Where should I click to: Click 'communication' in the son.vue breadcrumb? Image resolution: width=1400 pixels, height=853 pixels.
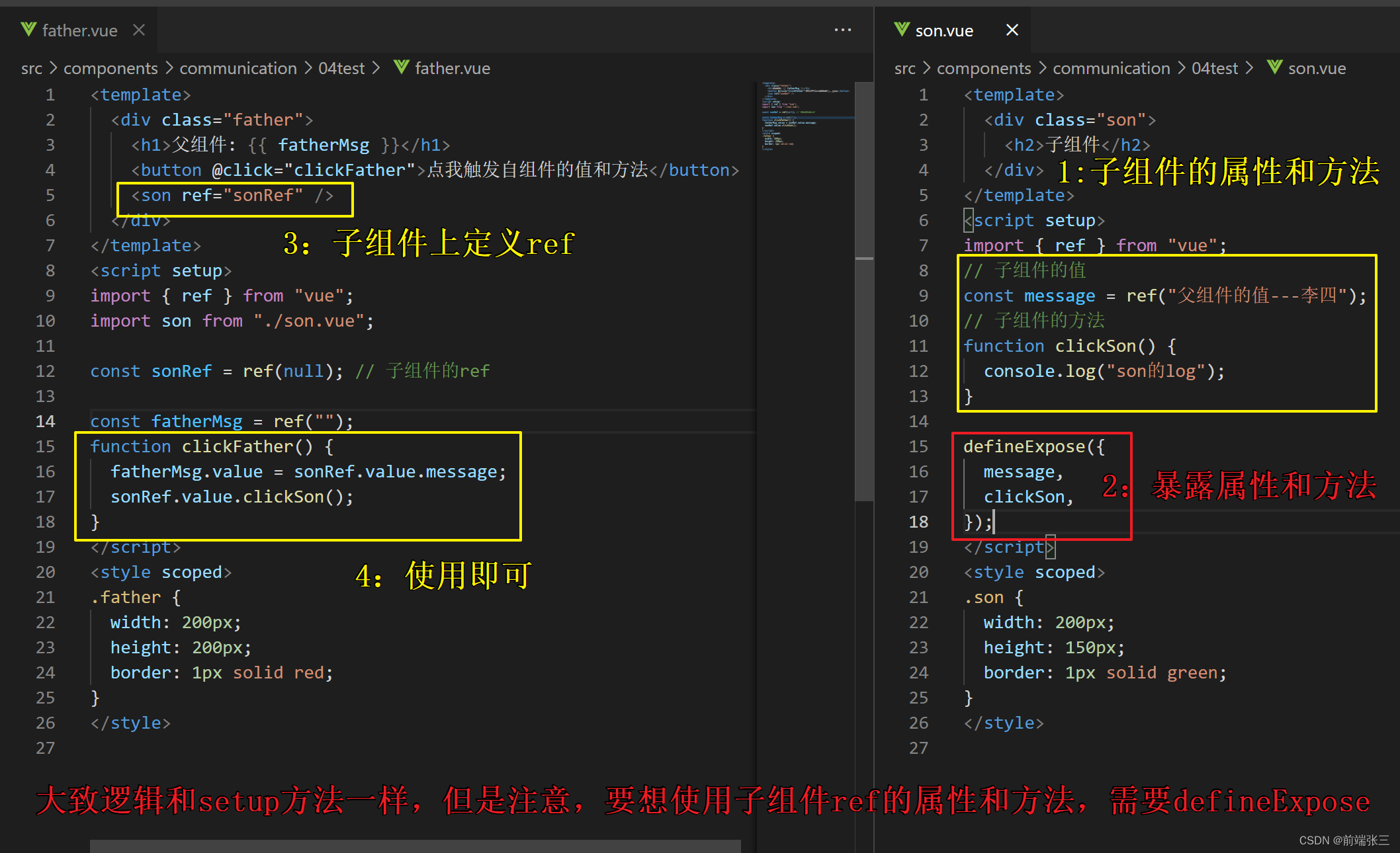tap(1112, 68)
